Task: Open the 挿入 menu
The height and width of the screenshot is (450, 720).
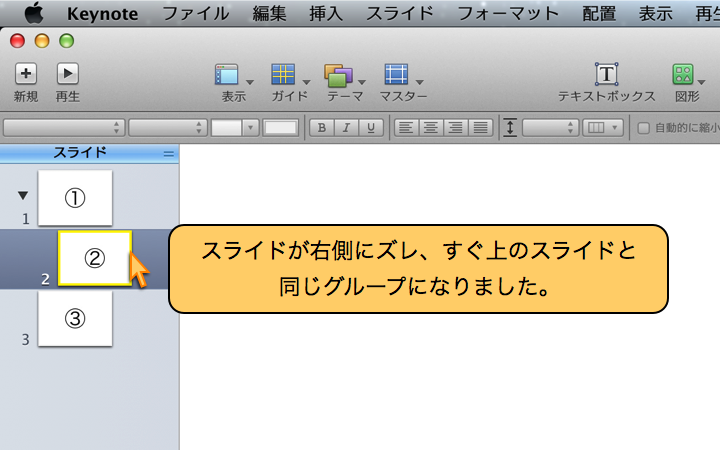Action: 326,14
